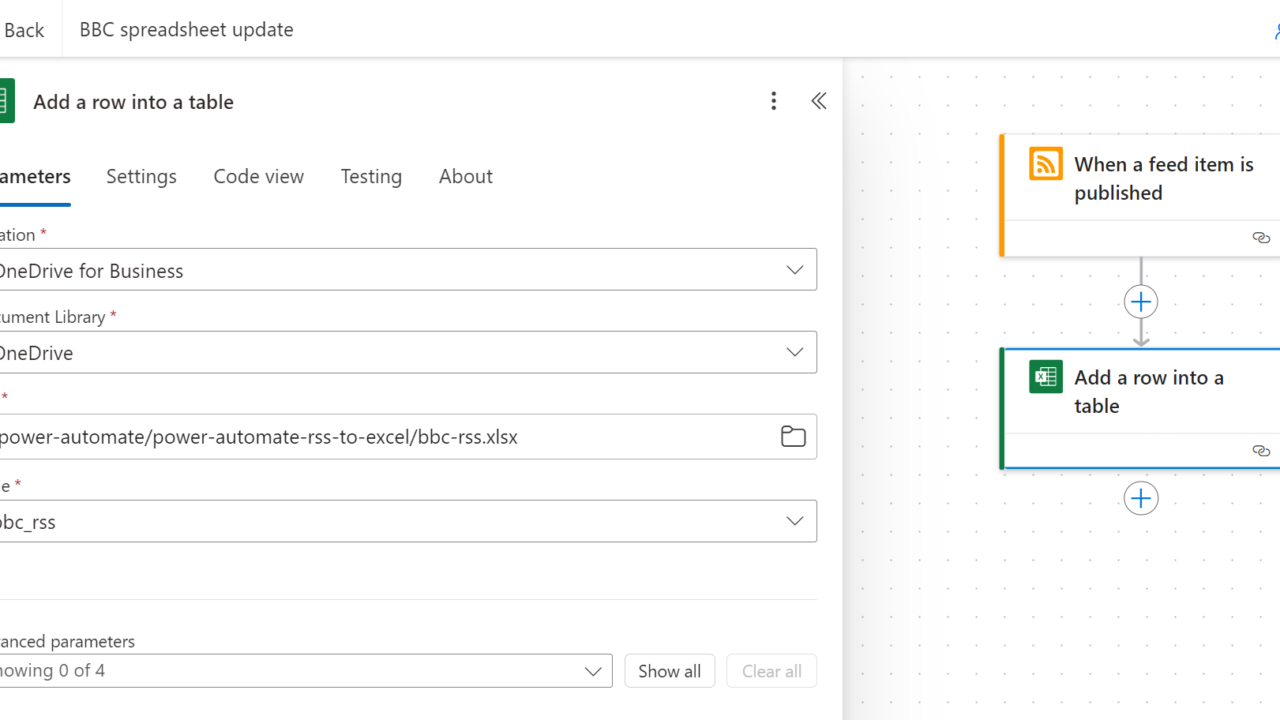This screenshot has width=1280, height=720.
Task: Click the RSS feed trigger icon
Action: point(1046,164)
